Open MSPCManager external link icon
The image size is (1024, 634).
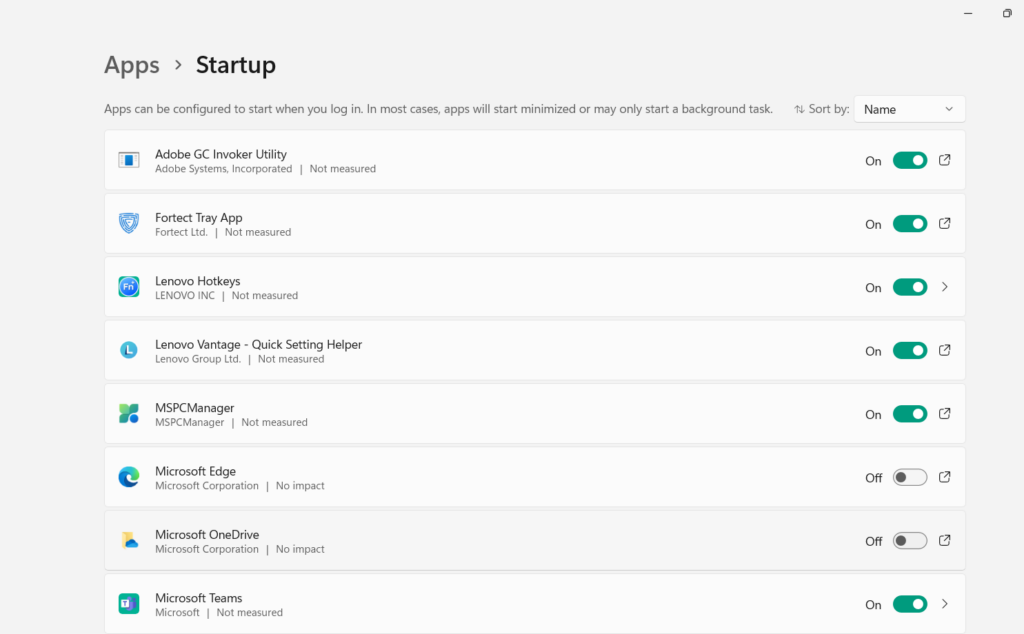(945, 414)
